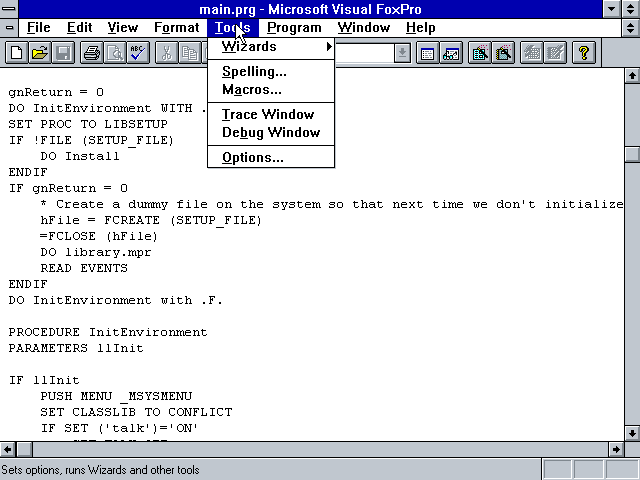This screenshot has height=480, width=640.
Task: Click the line 'hFile = FCREATE (SETUP_FILE)'
Action: pyautogui.click(x=151, y=220)
